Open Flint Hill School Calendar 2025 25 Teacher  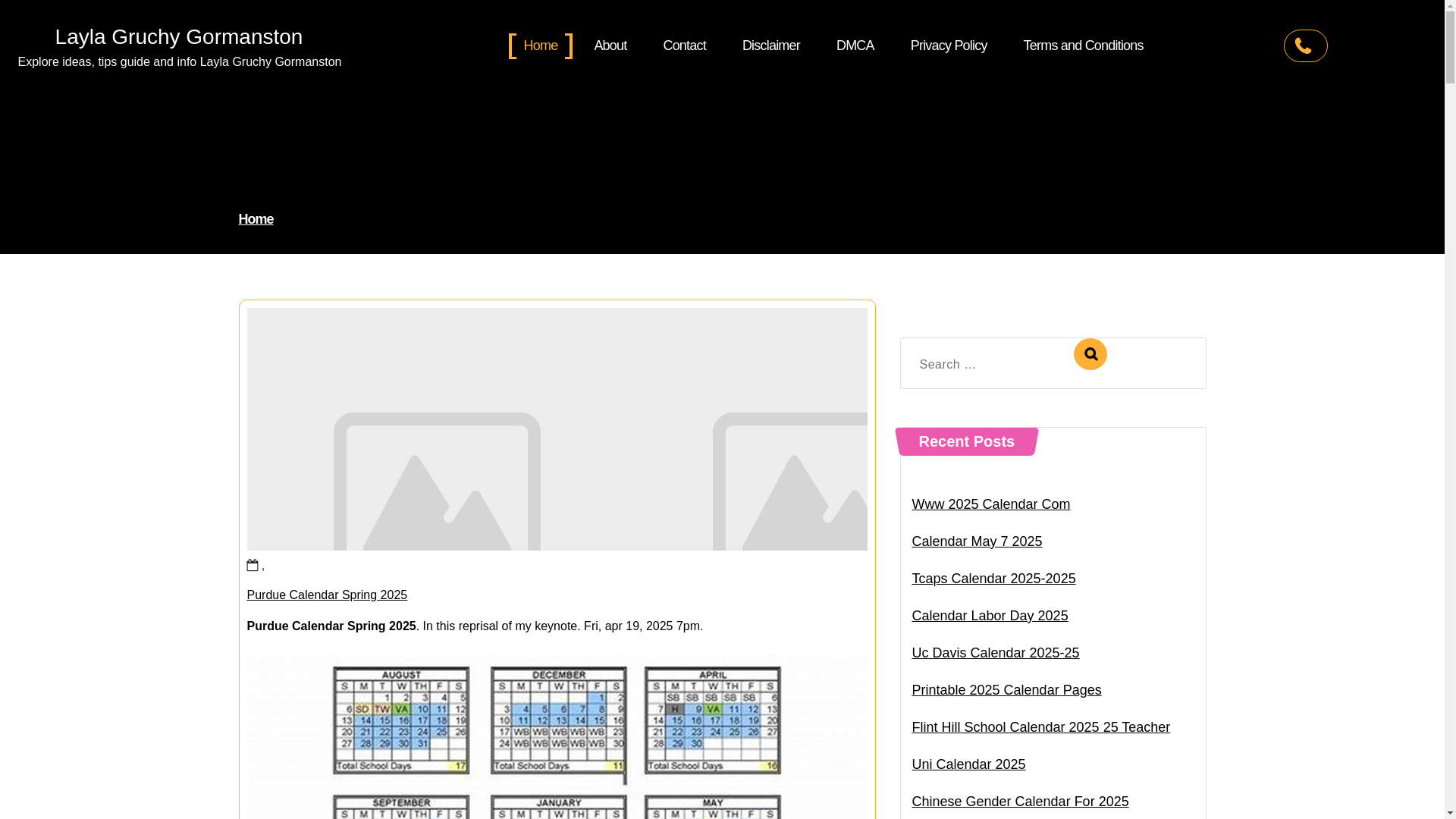coord(1040,727)
